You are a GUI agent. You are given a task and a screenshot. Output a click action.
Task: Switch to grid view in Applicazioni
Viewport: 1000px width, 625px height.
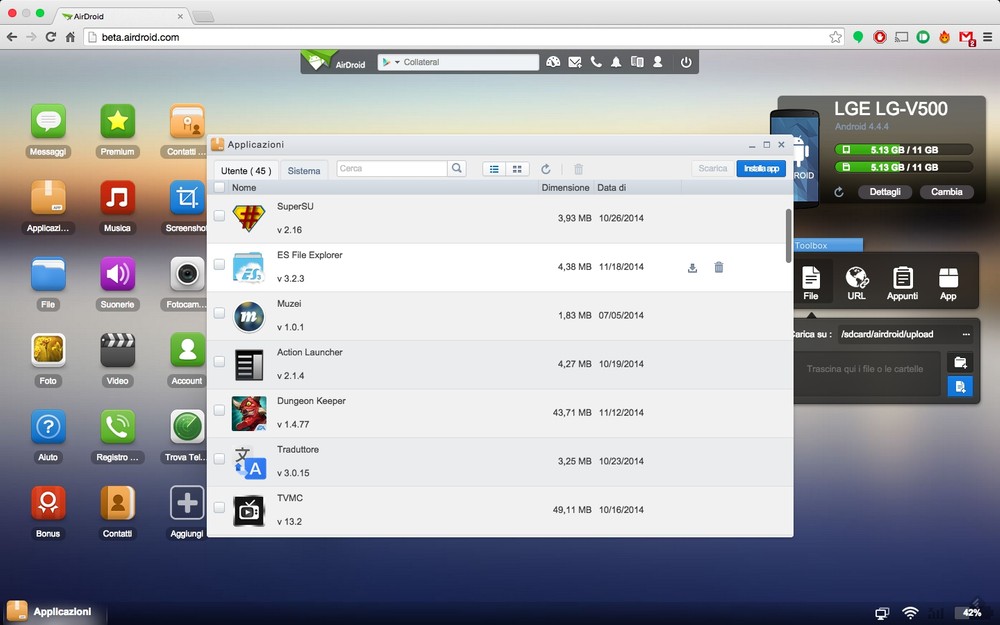[x=517, y=169]
